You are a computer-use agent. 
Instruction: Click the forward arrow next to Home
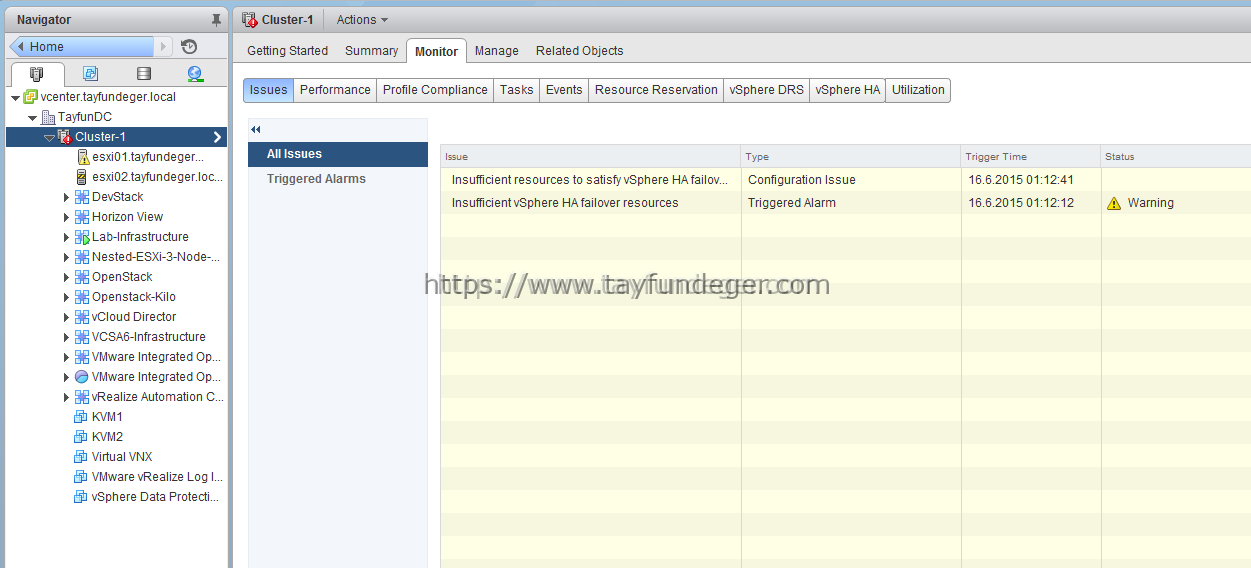coord(164,47)
